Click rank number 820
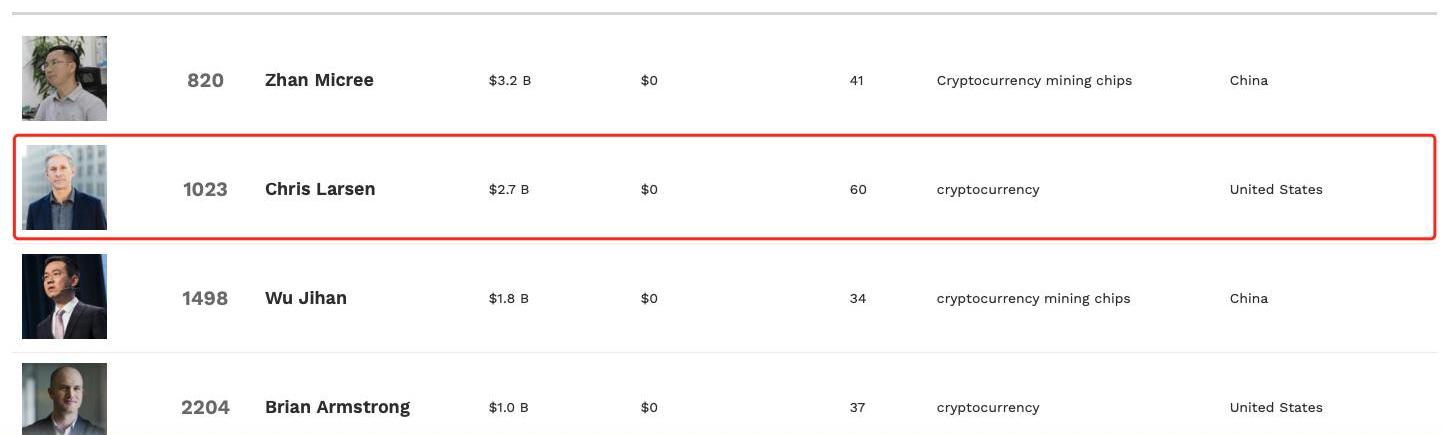Screen dimensions: 1444x435 tap(205, 80)
